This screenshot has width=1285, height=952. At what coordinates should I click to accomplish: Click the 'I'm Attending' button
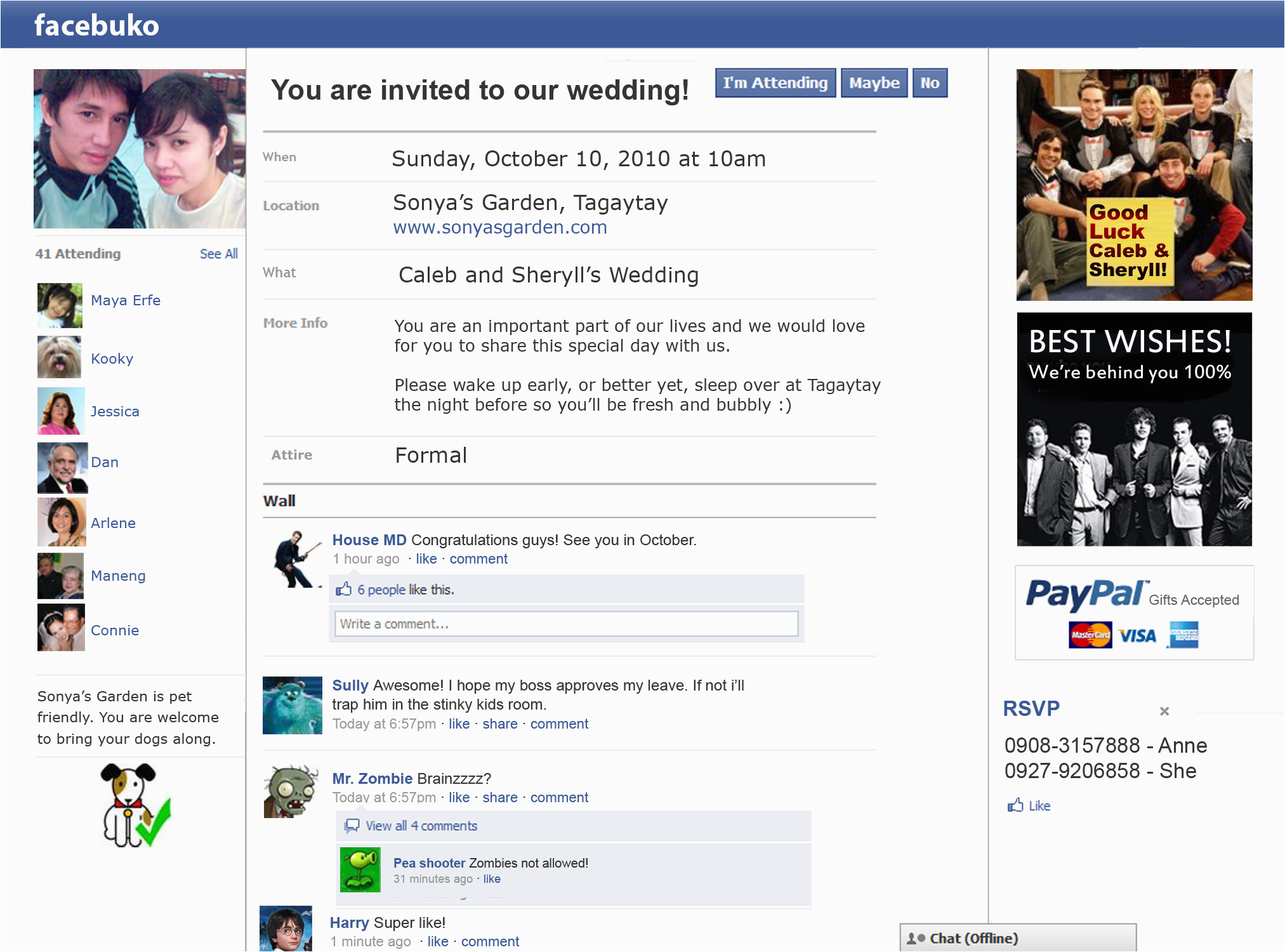click(x=774, y=83)
